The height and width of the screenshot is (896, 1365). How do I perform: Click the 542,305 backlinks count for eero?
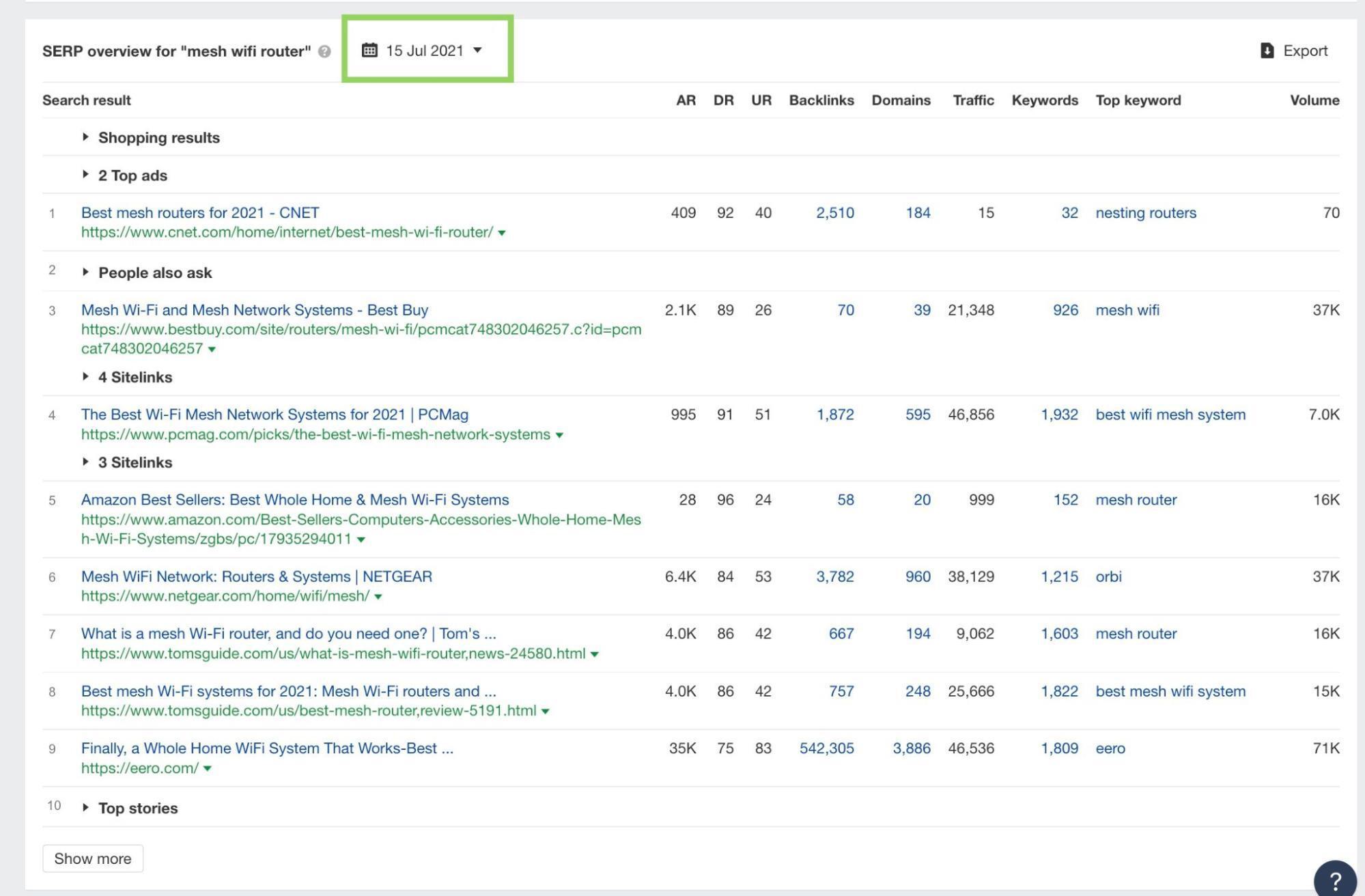click(826, 748)
